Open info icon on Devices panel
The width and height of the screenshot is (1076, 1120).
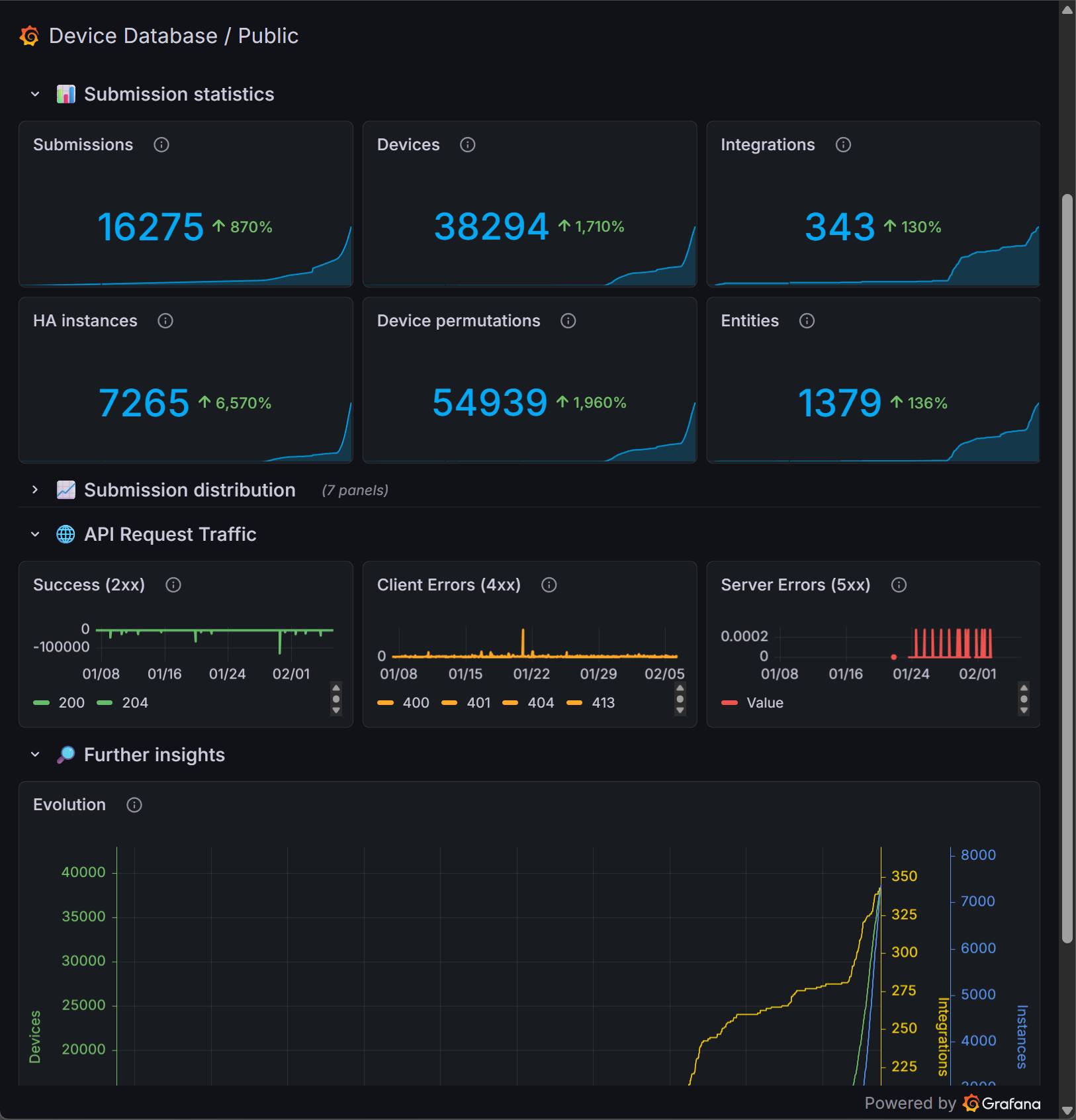tap(468, 145)
